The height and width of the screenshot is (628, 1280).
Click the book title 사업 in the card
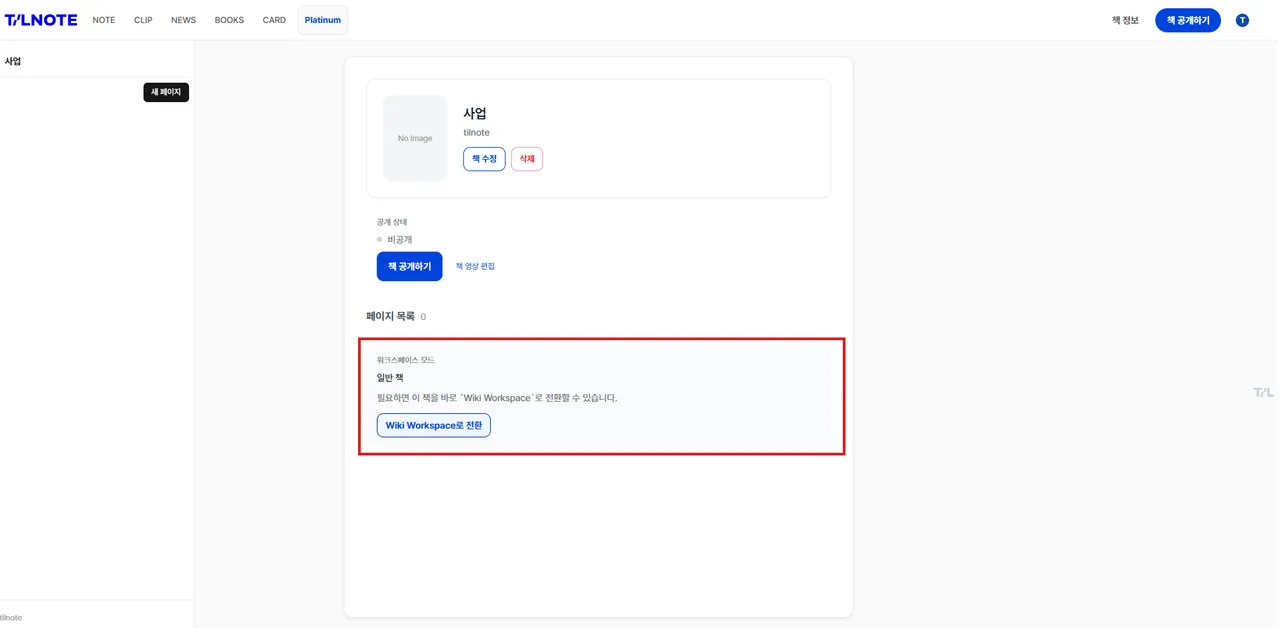(x=475, y=113)
